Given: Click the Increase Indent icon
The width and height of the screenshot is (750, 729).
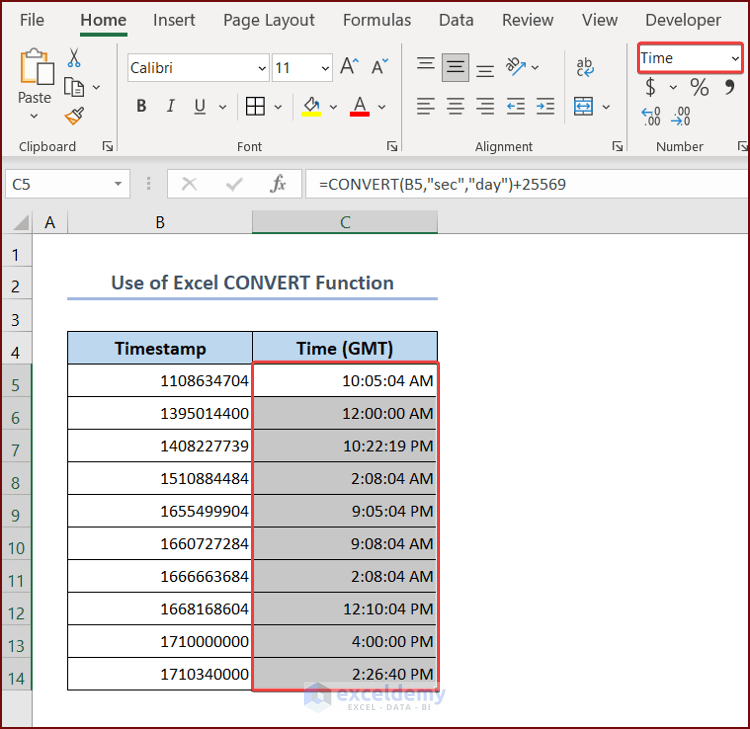Looking at the screenshot, I should tap(546, 106).
